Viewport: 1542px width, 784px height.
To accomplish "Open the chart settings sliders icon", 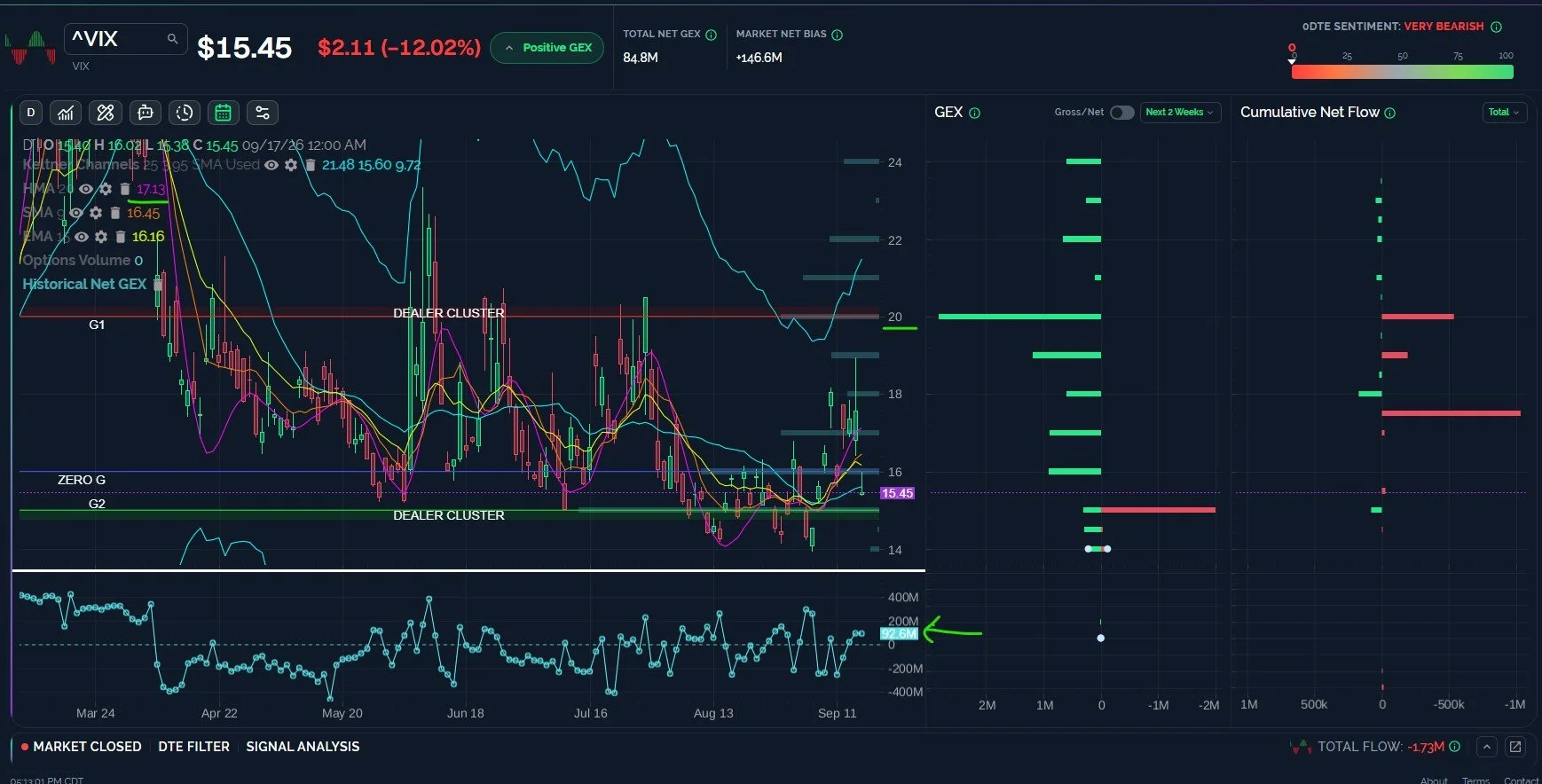I will tap(263, 113).
